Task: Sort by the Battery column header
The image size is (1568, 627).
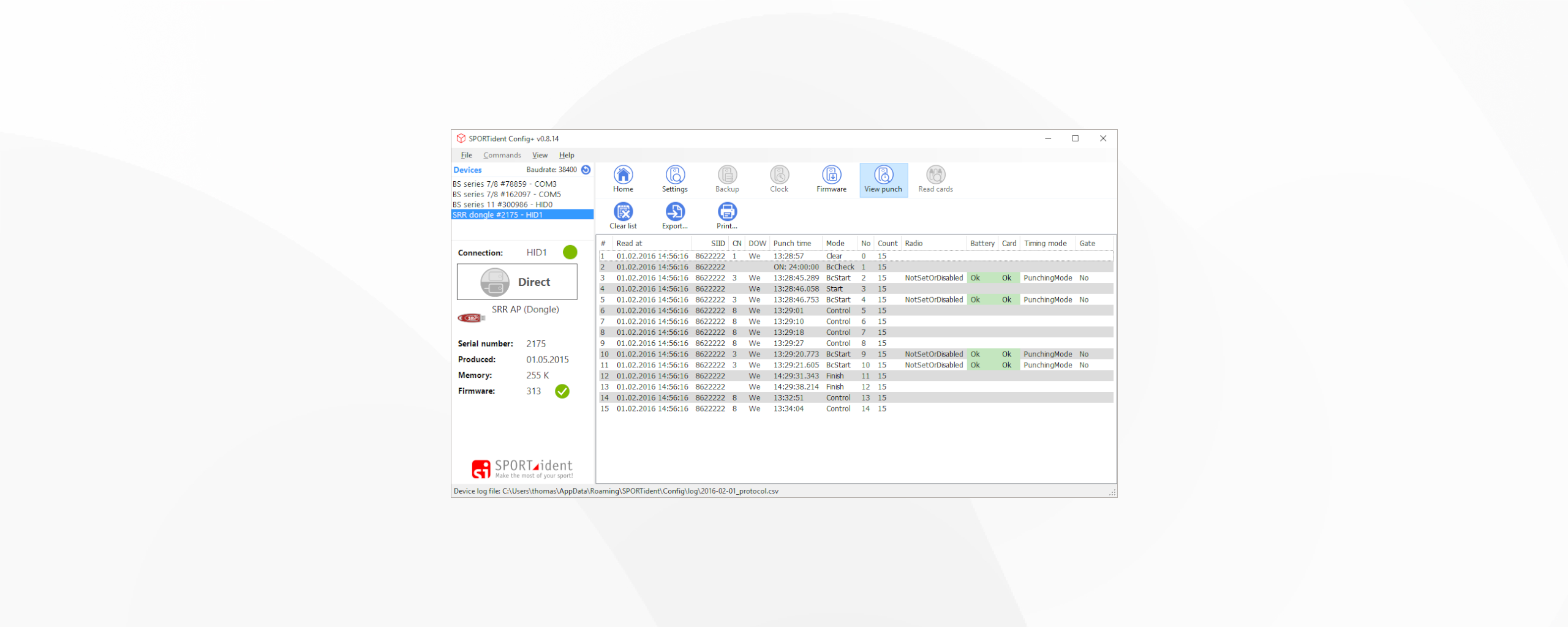Action: point(982,243)
